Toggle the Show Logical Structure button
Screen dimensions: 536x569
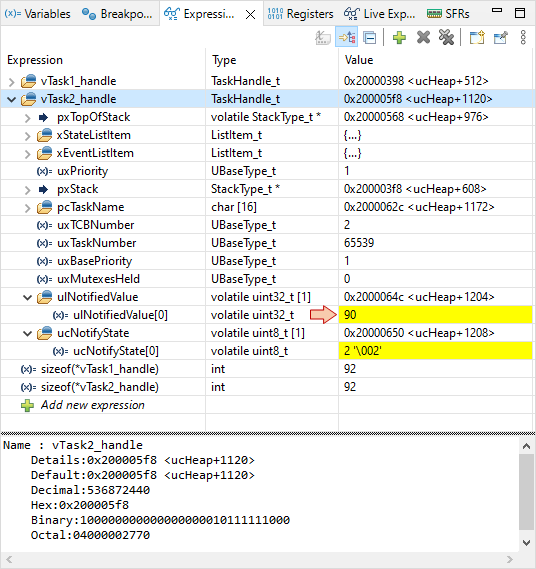click(x=347, y=37)
